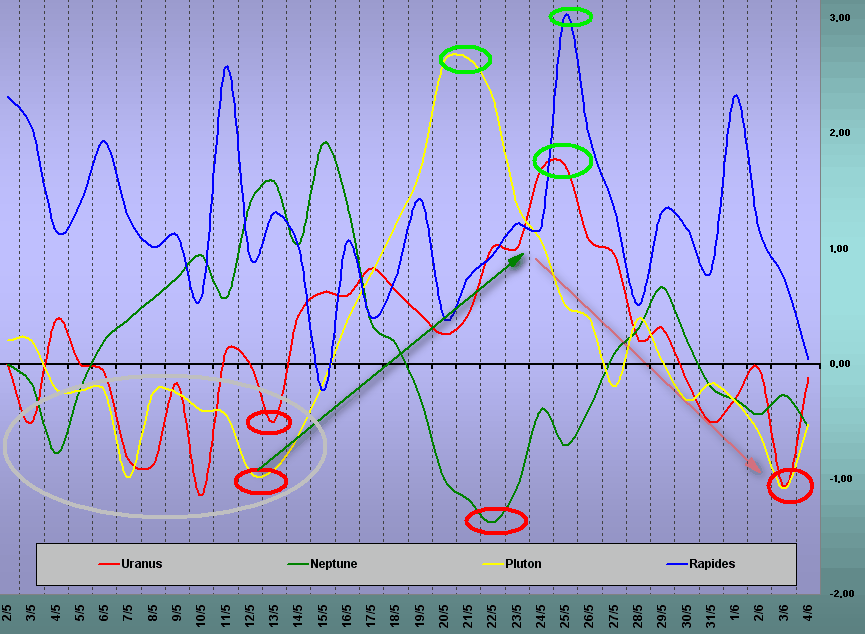
Task: Click the blue Rapides line swatch in legend
Action: pos(674,564)
